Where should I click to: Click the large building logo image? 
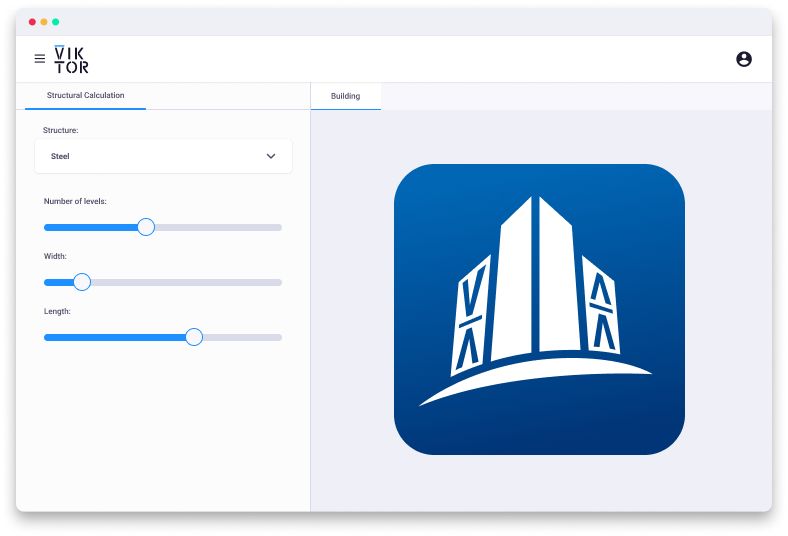pyautogui.click(x=539, y=309)
